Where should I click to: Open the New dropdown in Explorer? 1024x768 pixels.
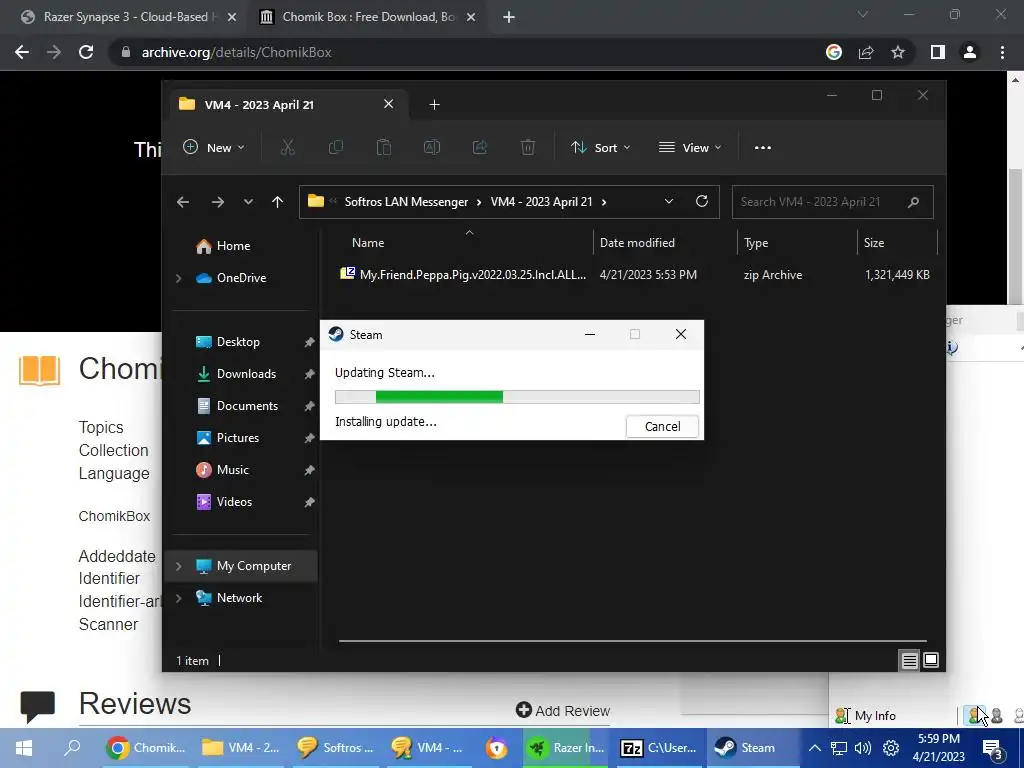coord(214,148)
